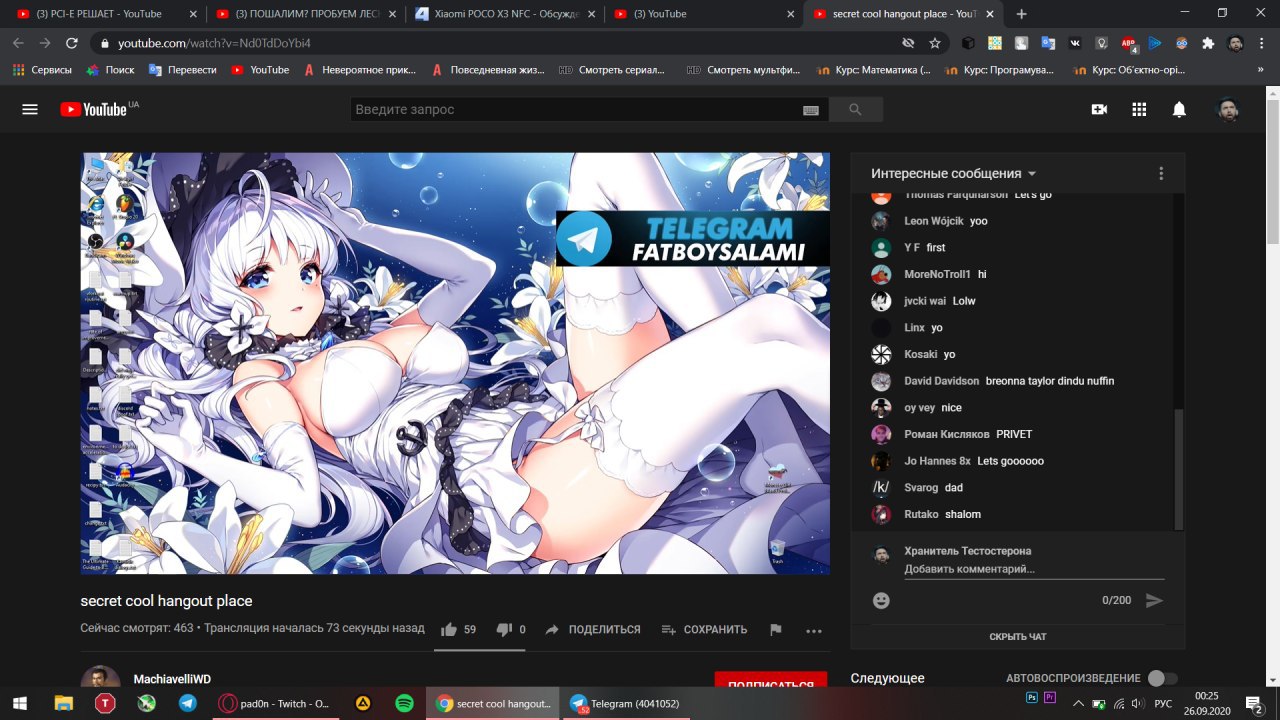Viewport: 1280px width, 720px height.
Task: Click the chat comment input field
Action: coord(1034,569)
